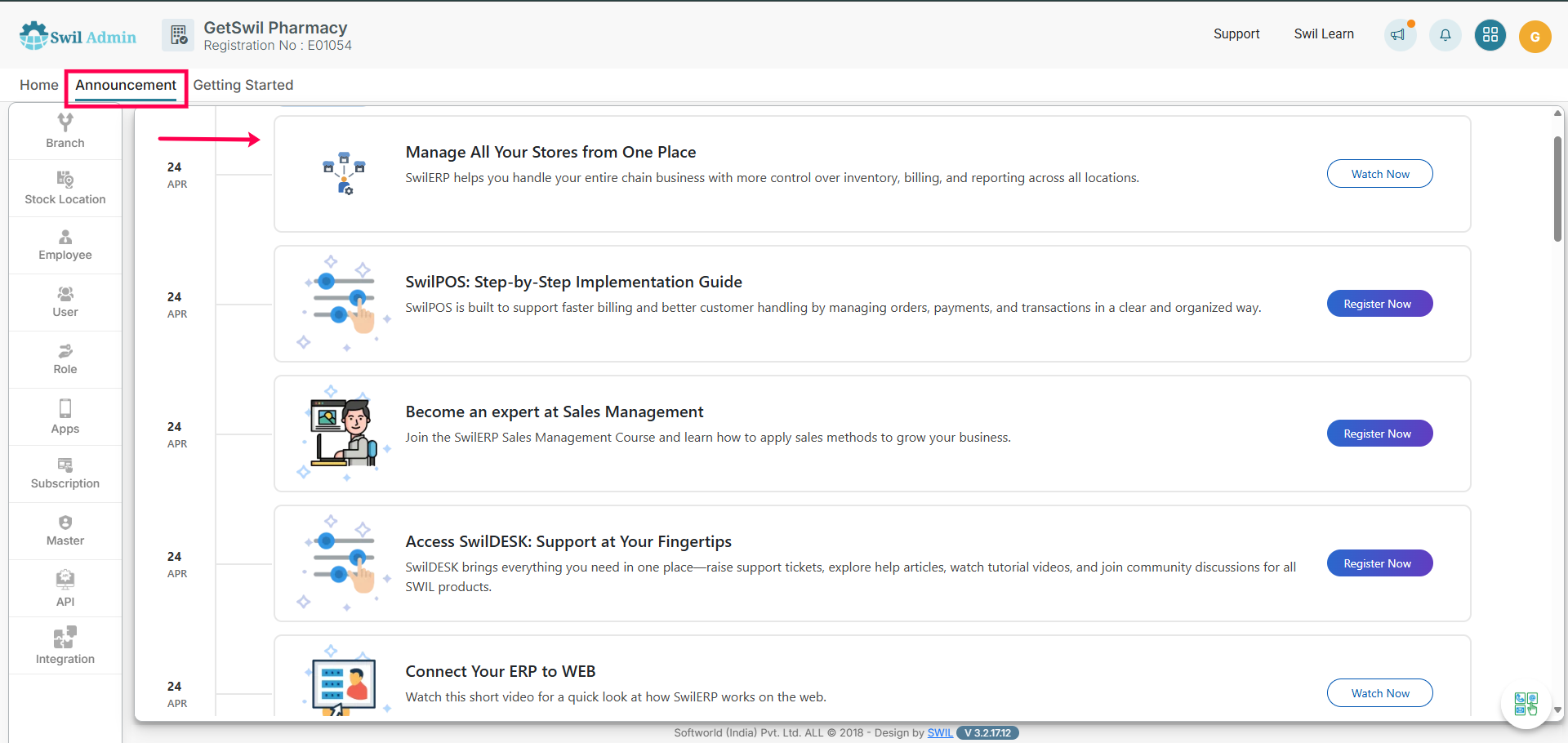Click the 'Become an expert at Sales Management' title
1568x743 pixels.
555,412
